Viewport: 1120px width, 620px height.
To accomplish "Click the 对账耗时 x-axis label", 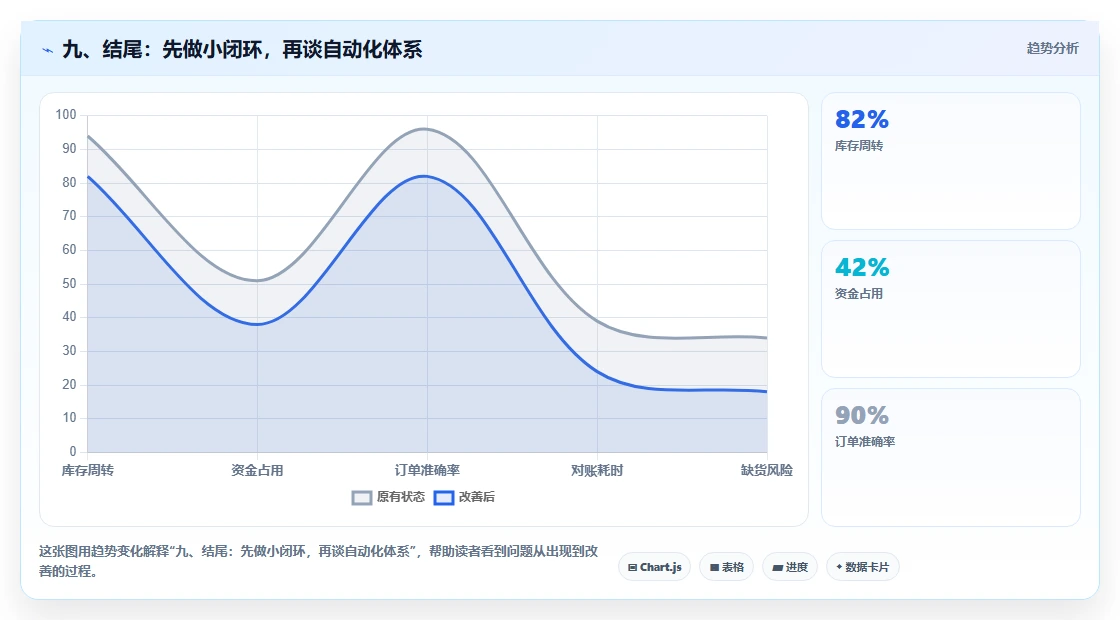I will 597,470.
